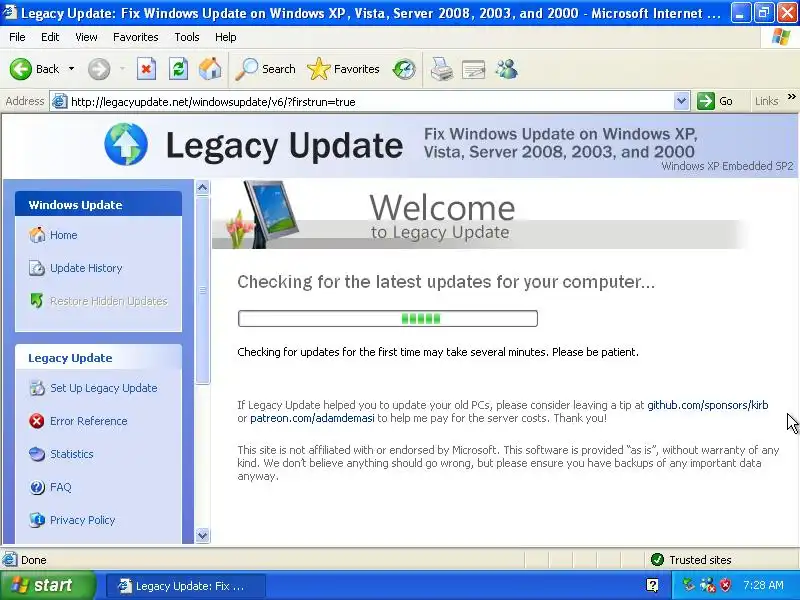Open the File menu
This screenshot has width=800, height=600.
coord(17,37)
